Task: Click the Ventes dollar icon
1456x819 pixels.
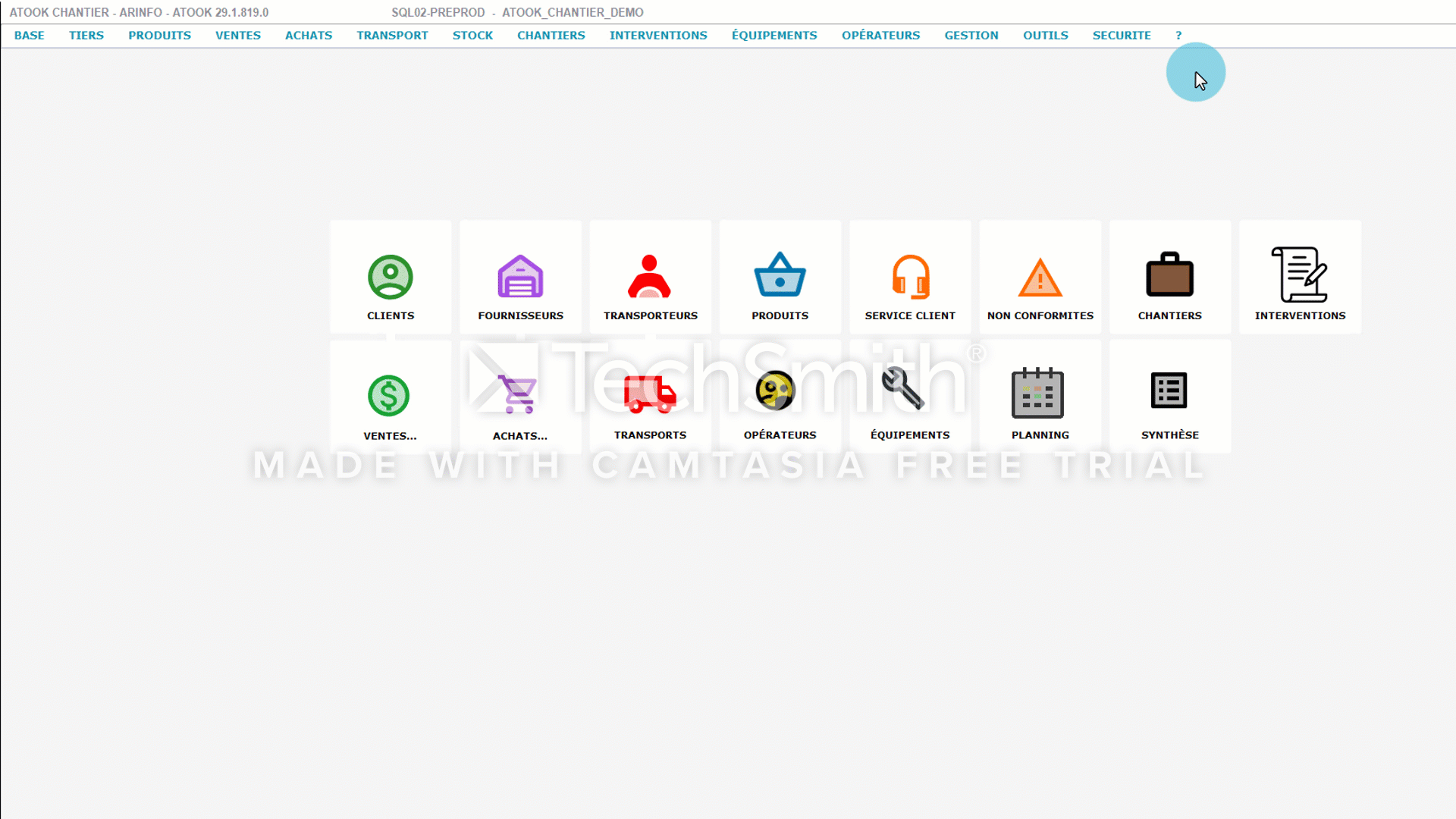Action: tap(389, 395)
